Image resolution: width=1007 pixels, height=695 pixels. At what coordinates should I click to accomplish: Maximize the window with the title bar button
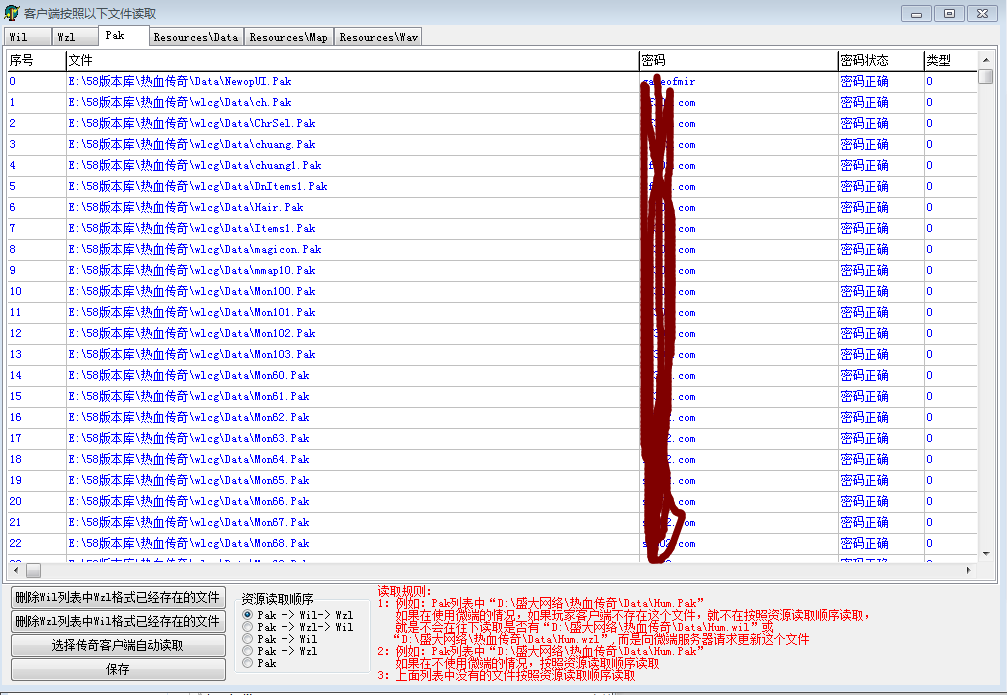[949, 13]
